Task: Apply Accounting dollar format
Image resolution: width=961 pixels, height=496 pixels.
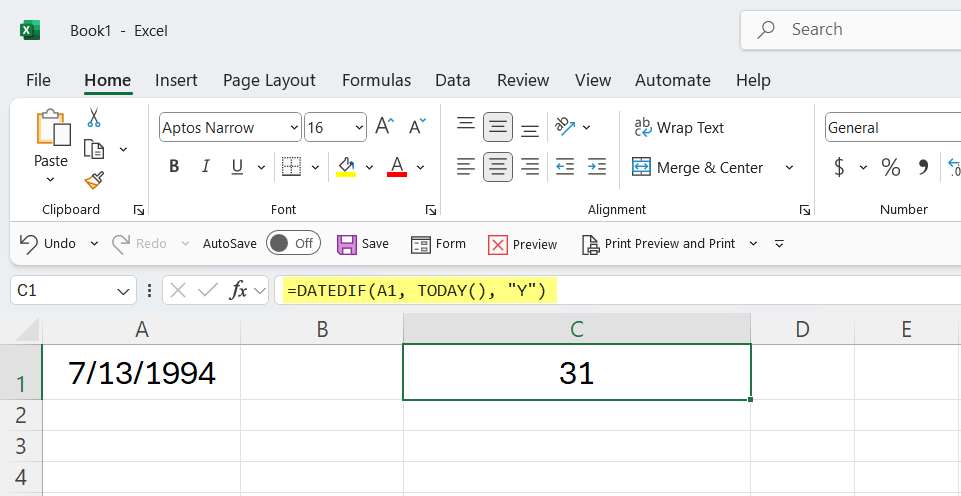Action: click(839, 167)
